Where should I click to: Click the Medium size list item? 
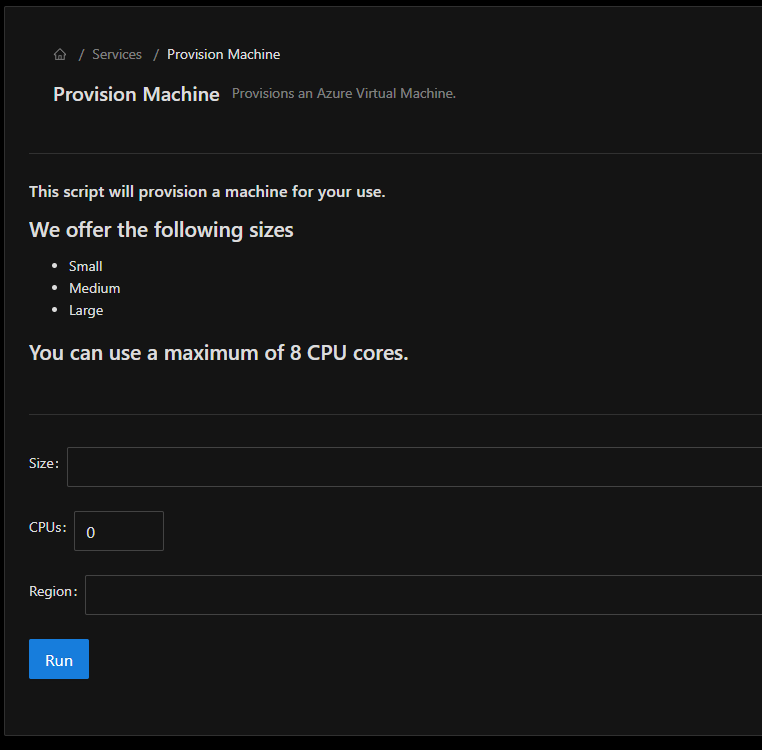[x=94, y=289]
